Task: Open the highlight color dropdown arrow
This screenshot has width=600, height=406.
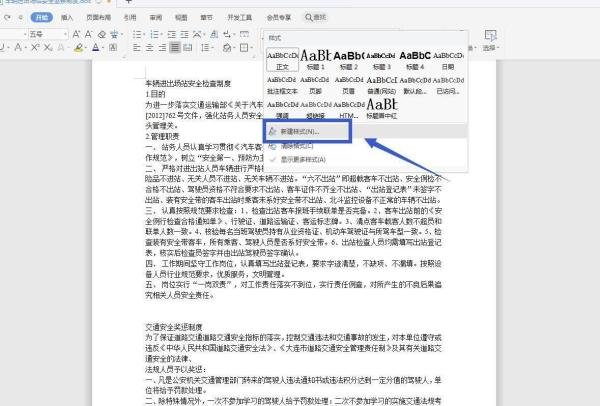Action: 86,48
